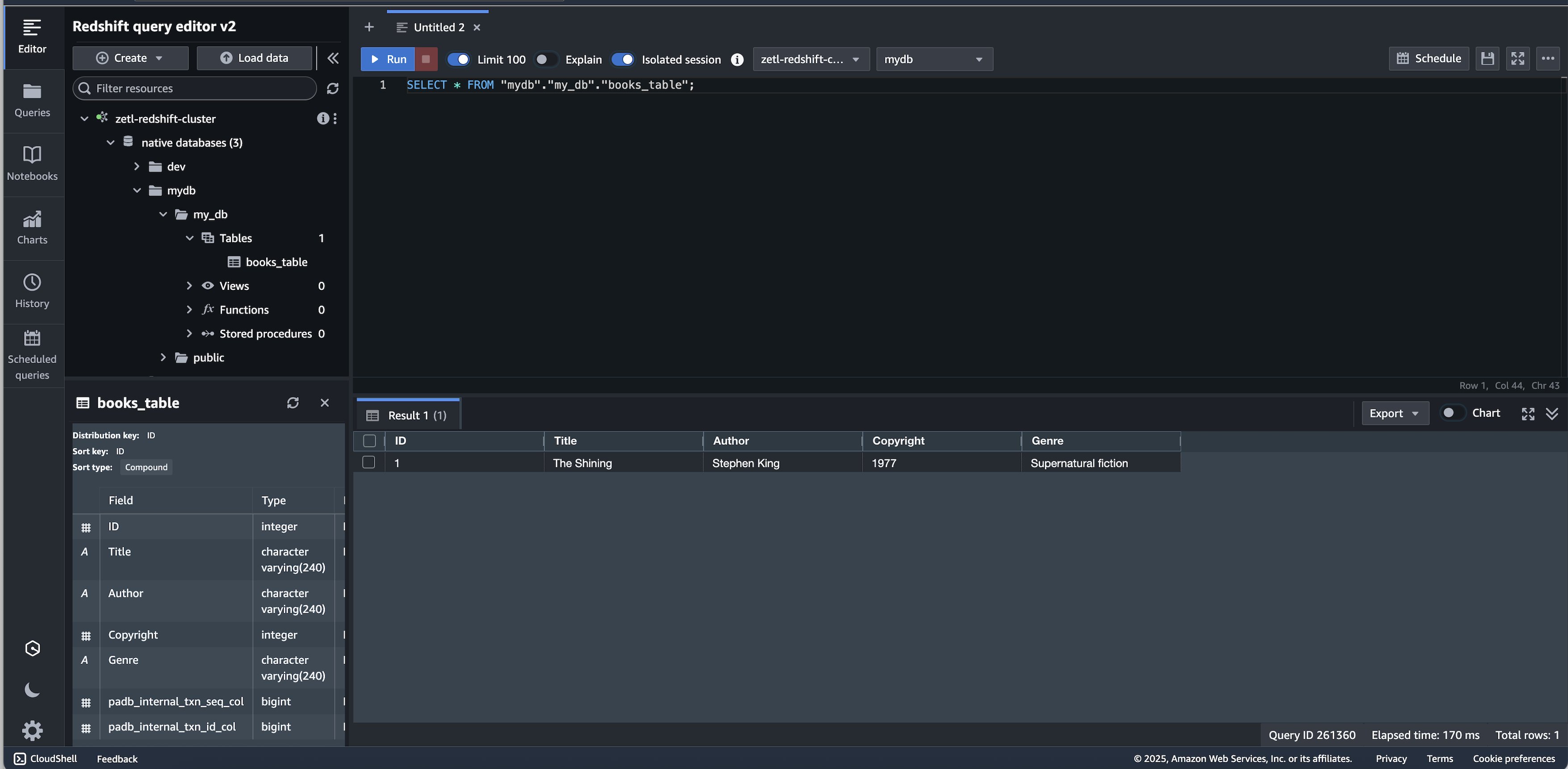This screenshot has height=769, width=1568.
Task: Close the books_table details panel
Action: pyautogui.click(x=324, y=403)
